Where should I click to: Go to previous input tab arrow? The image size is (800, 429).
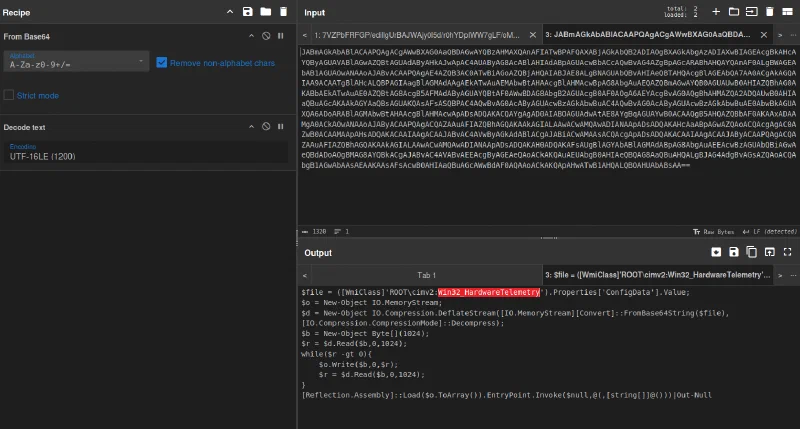point(305,35)
